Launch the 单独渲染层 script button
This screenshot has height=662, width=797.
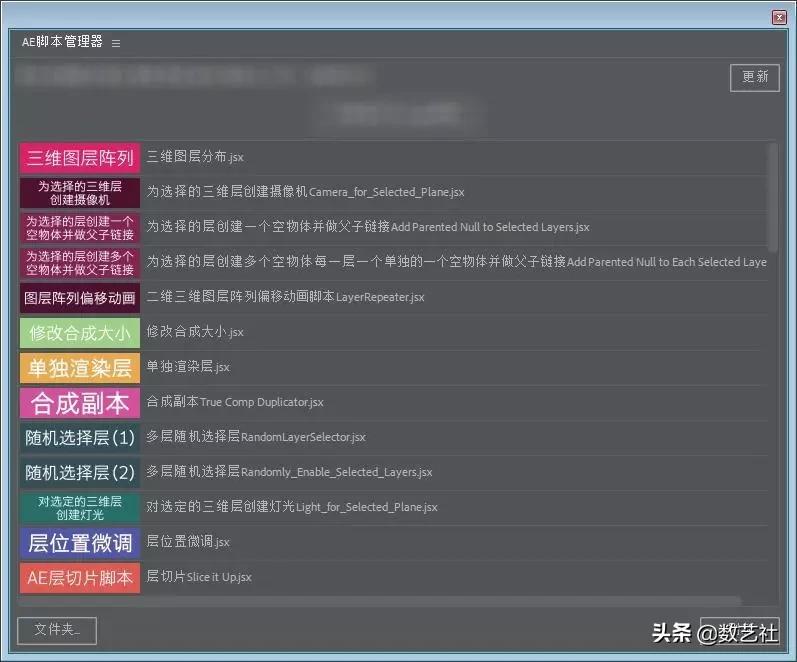tap(80, 368)
